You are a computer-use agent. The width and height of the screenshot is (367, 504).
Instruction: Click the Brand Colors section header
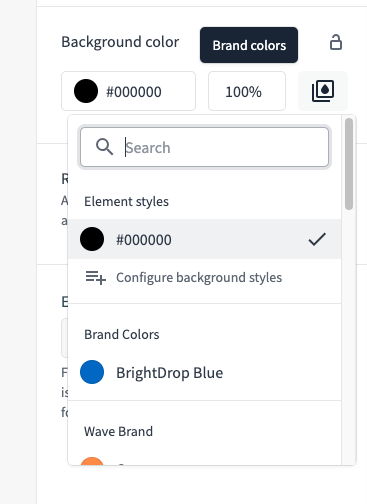122,334
